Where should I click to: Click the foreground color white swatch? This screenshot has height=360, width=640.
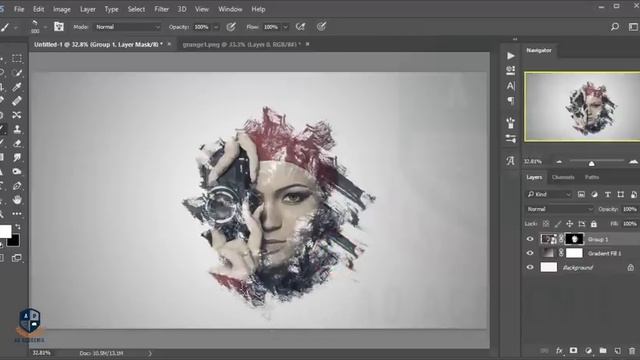pos(5,231)
